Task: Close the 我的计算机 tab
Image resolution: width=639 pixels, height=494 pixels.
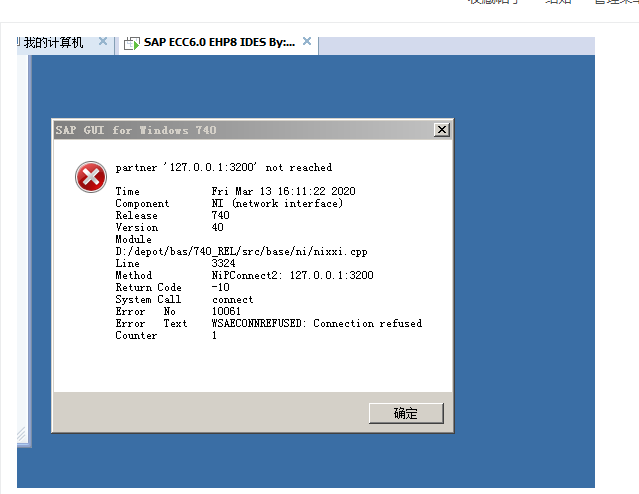Action: [x=103, y=41]
